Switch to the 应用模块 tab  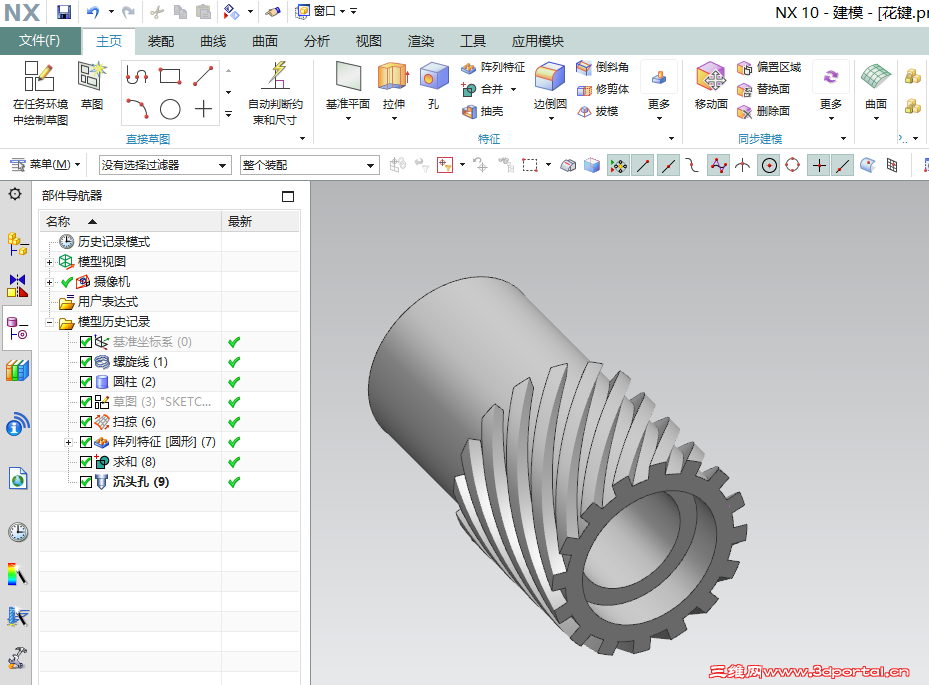(537, 41)
